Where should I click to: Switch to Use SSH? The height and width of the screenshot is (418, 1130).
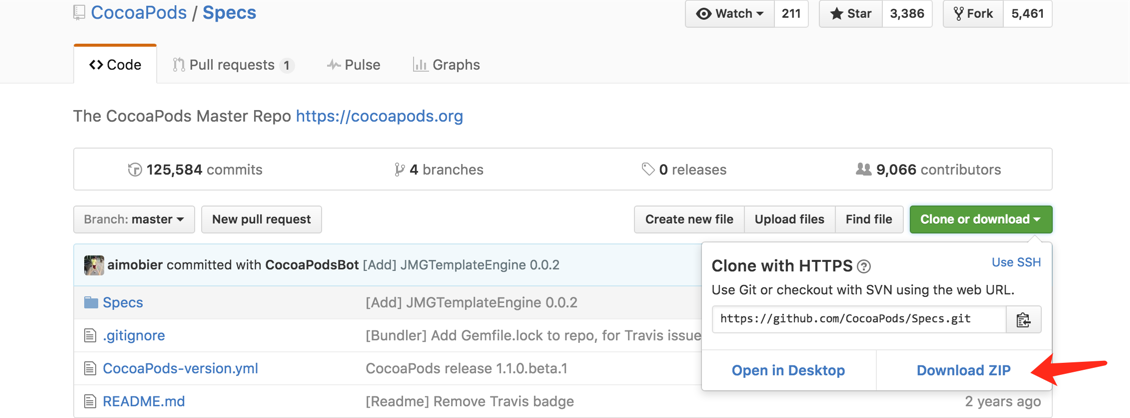tap(1015, 262)
